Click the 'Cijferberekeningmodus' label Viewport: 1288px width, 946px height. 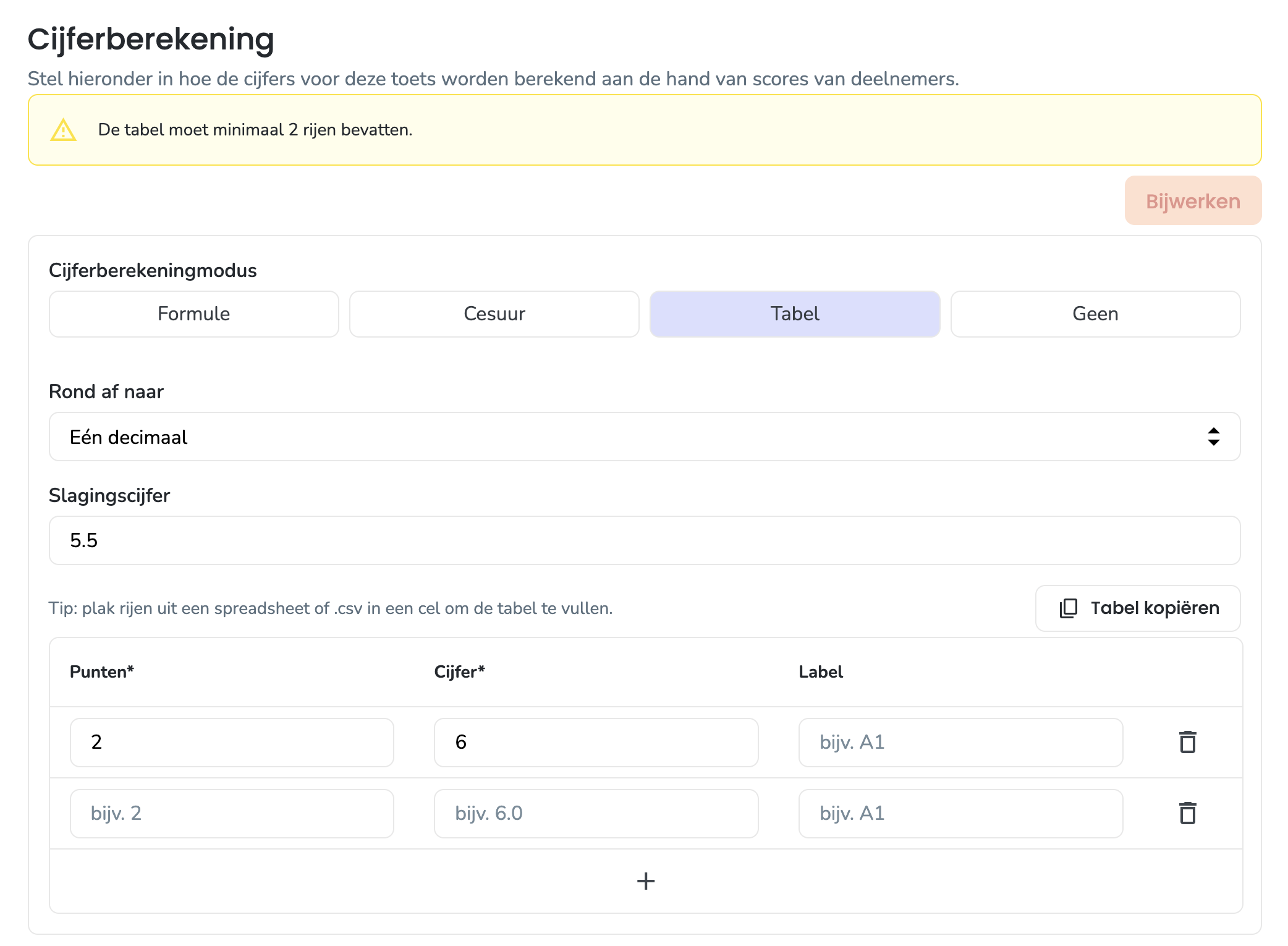(153, 271)
